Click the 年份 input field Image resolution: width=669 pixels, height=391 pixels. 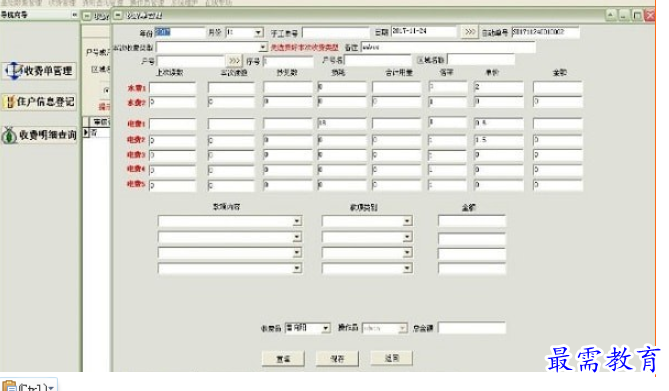tap(179, 32)
